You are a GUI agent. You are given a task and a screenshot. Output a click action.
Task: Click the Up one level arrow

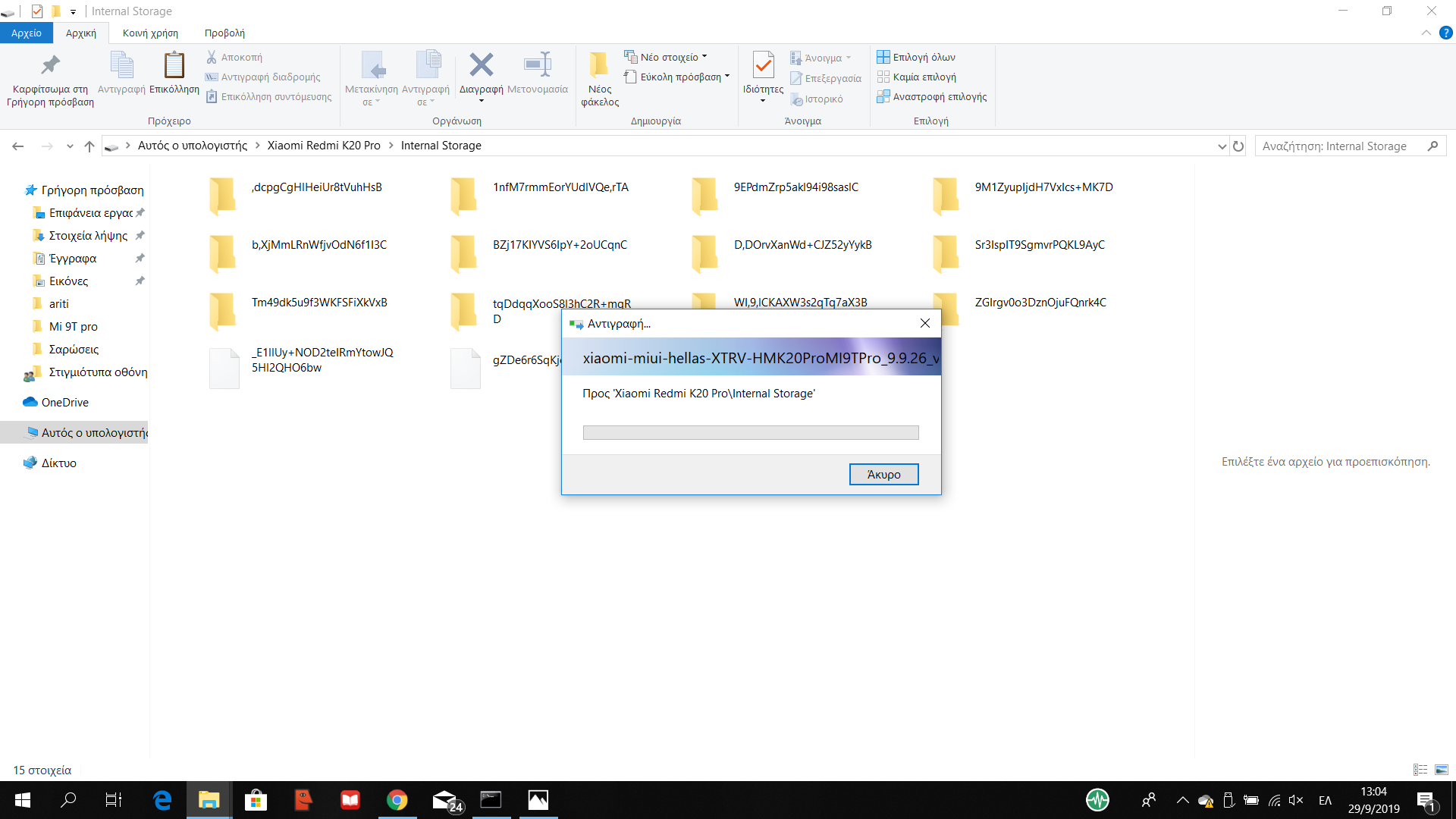pos(89,146)
